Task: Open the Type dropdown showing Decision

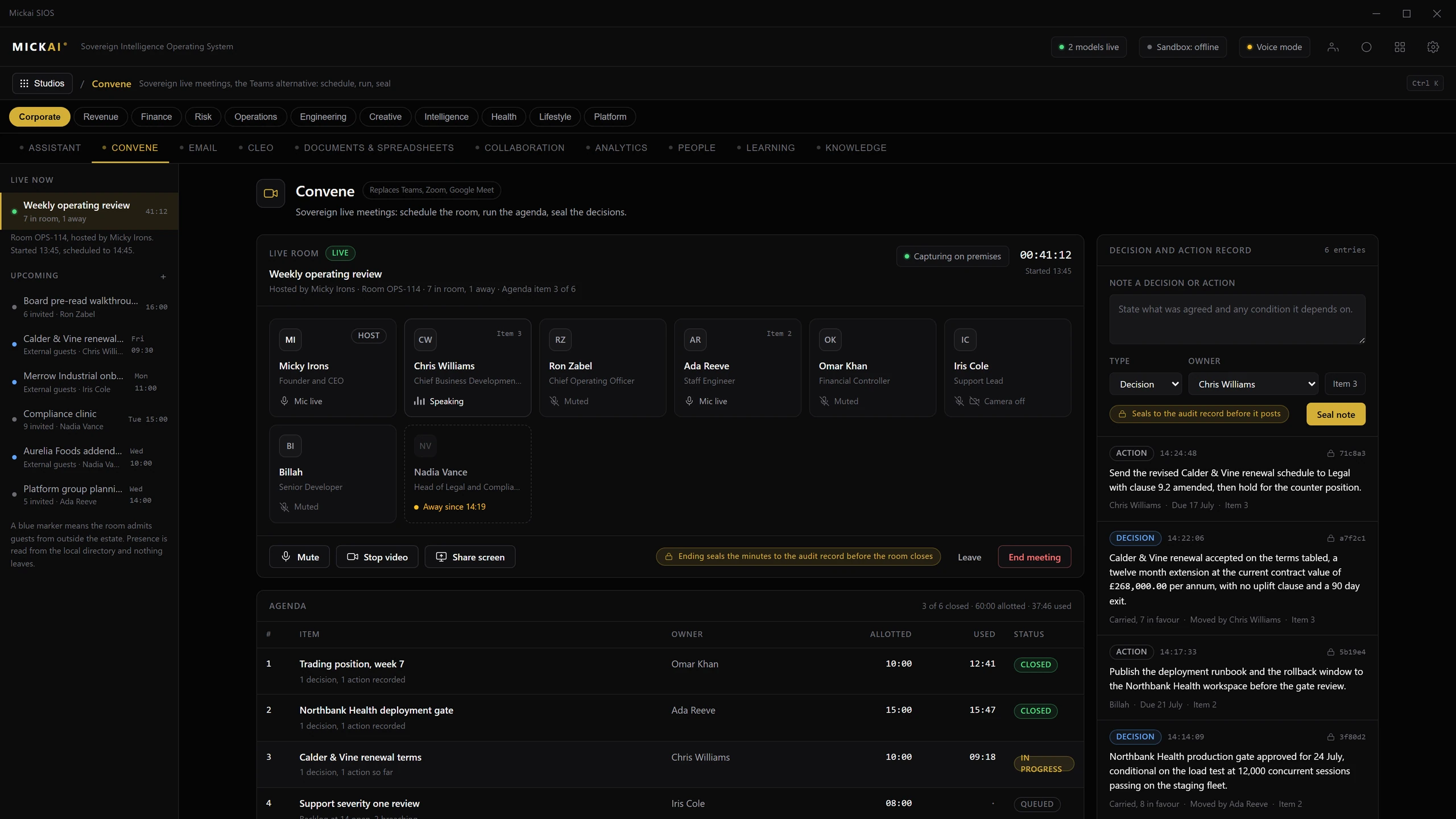Action: coord(1145,384)
